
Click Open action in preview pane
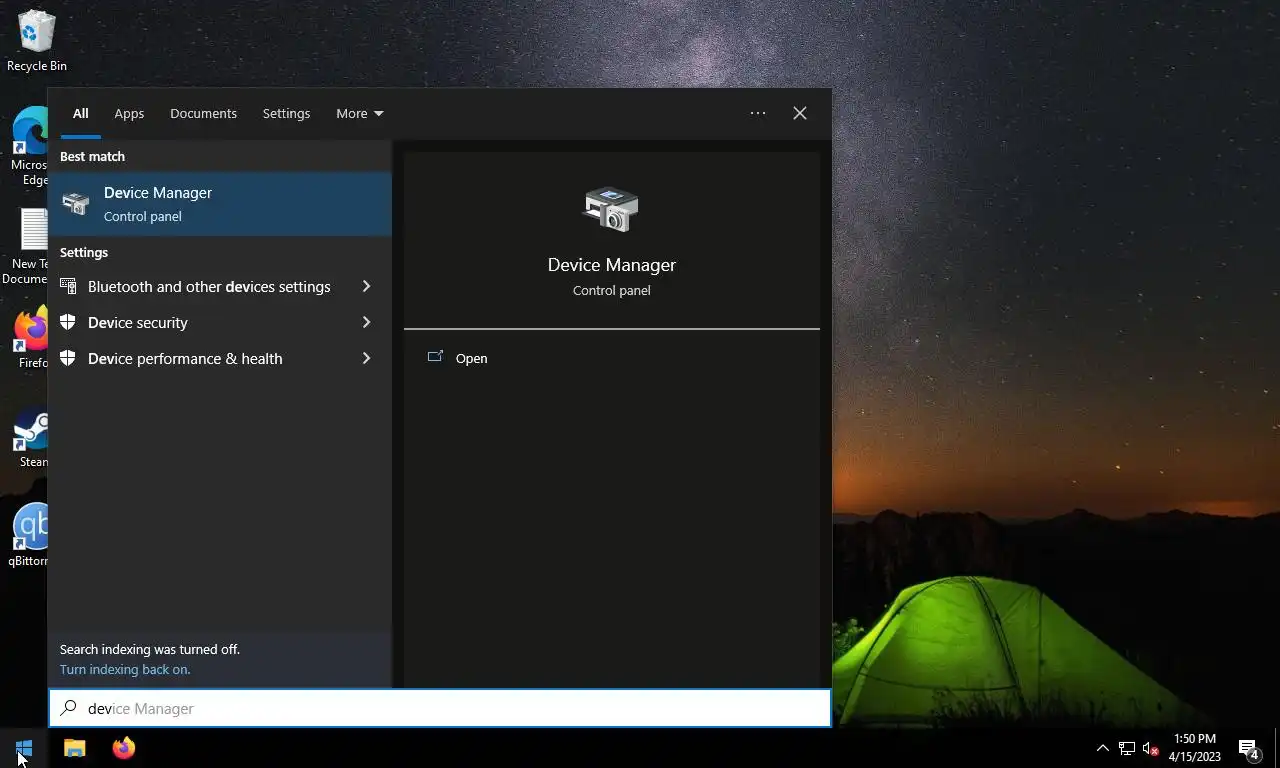471,358
